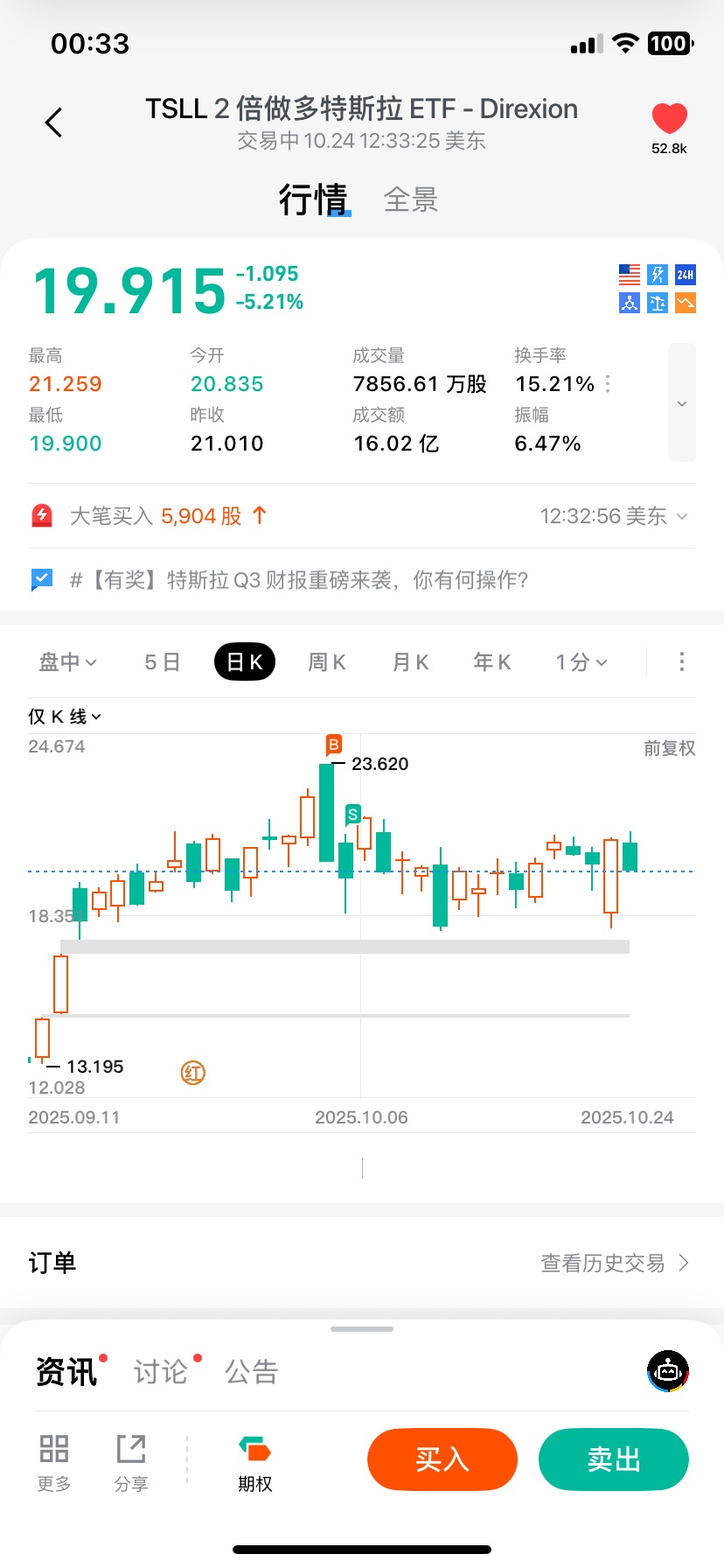Tap the orange 红 dividend marker on the chart
The height and width of the screenshot is (1568, 724).
tap(193, 1073)
